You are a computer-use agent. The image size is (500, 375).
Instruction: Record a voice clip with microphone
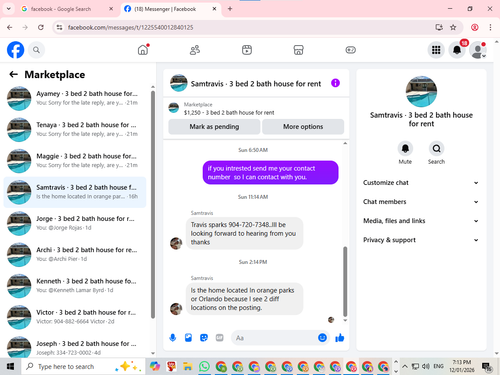[173, 338]
